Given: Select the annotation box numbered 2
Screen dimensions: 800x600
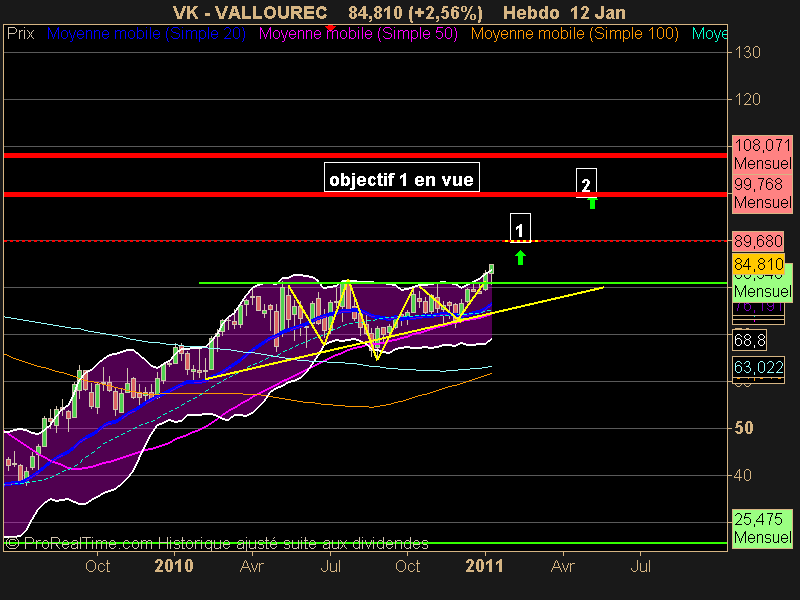Looking at the screenshot, I should click(x=586, y=183).
